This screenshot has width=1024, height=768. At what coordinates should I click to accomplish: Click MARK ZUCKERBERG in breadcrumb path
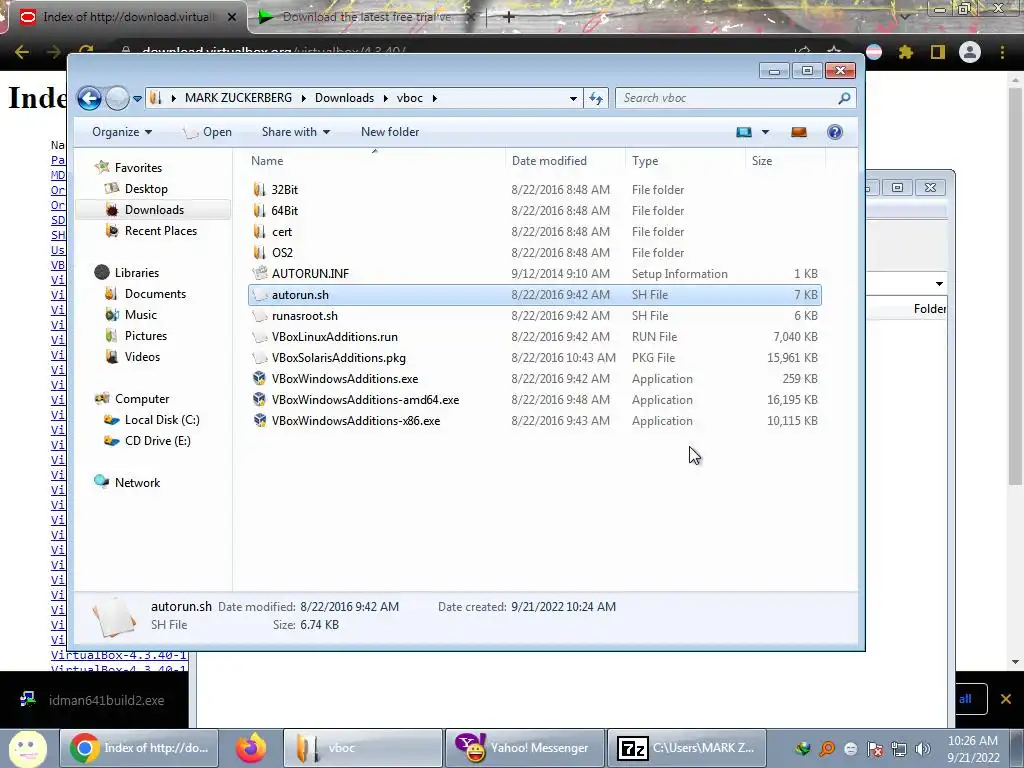[238, 98]
